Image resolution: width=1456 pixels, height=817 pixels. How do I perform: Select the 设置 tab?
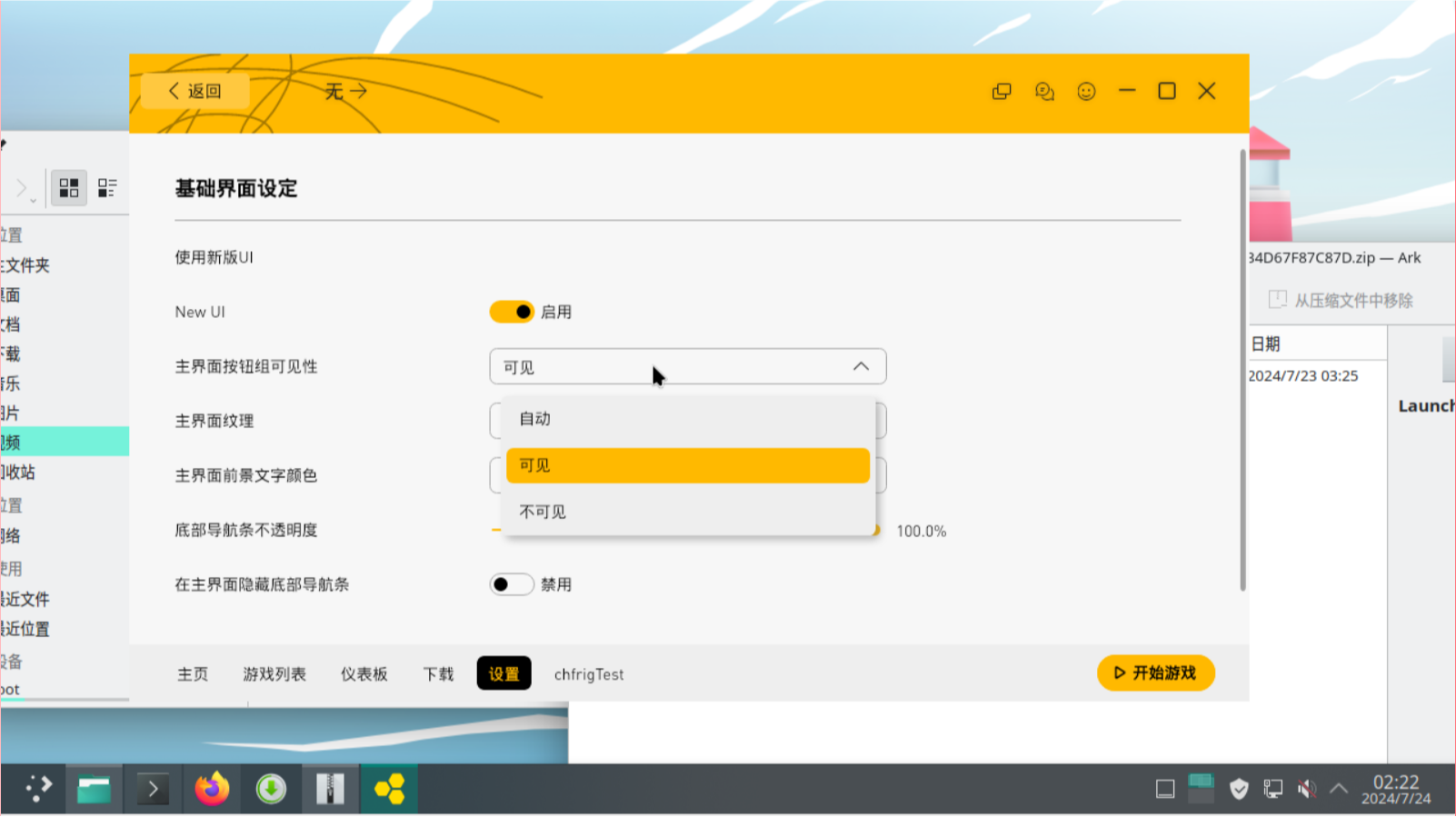[x=504, y=673]
